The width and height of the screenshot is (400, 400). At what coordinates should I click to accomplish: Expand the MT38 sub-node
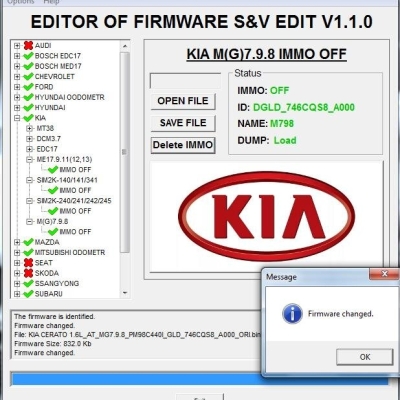click(30, 128)
